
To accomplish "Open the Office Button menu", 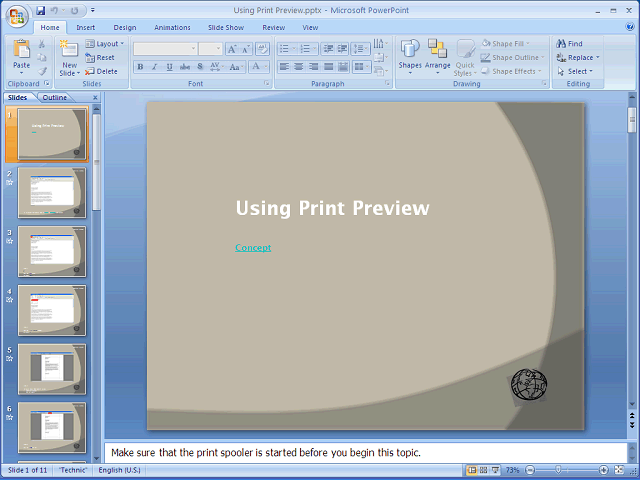I will click(17, 16).
